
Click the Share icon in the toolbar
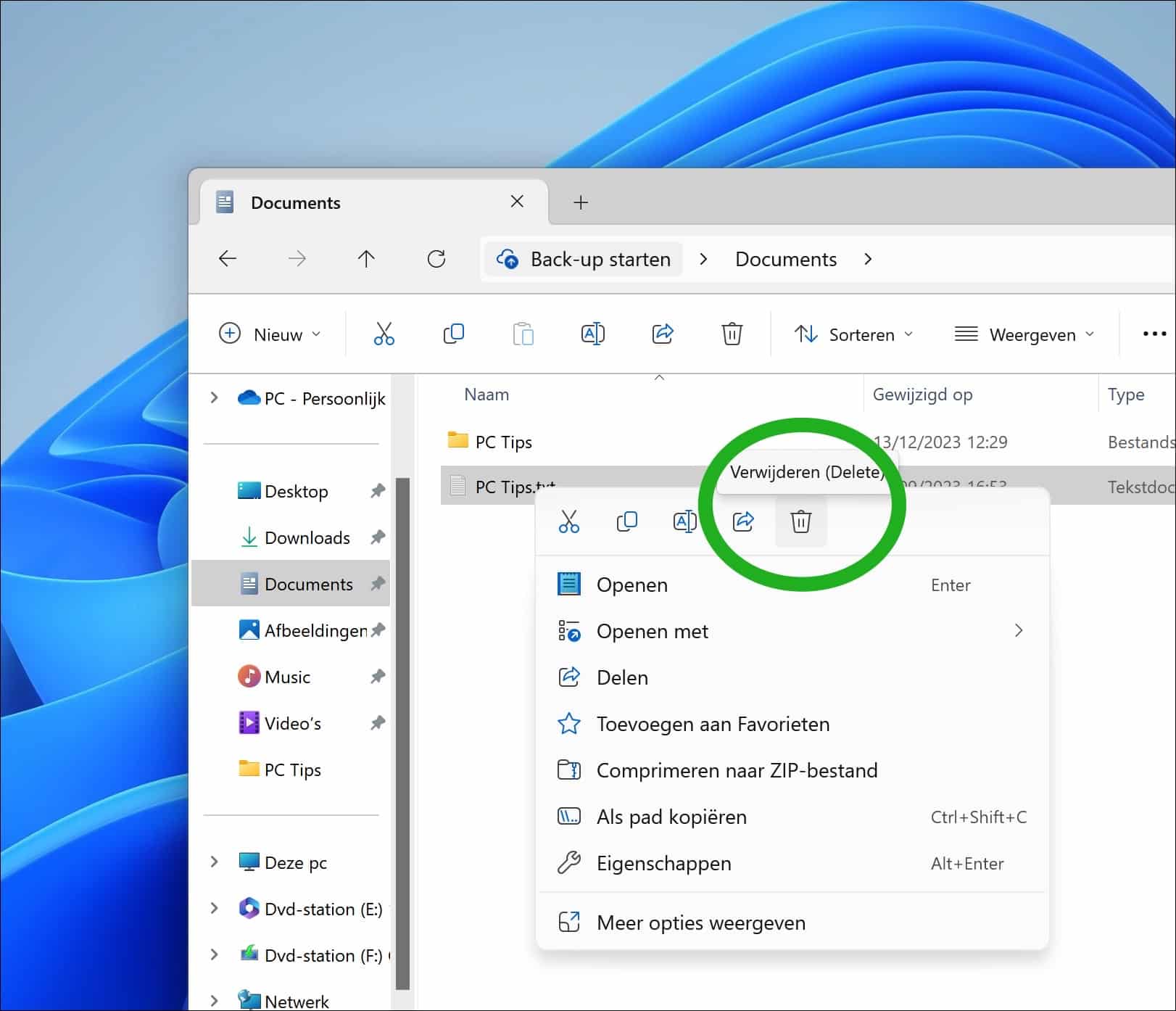click(x=662, y=334)
